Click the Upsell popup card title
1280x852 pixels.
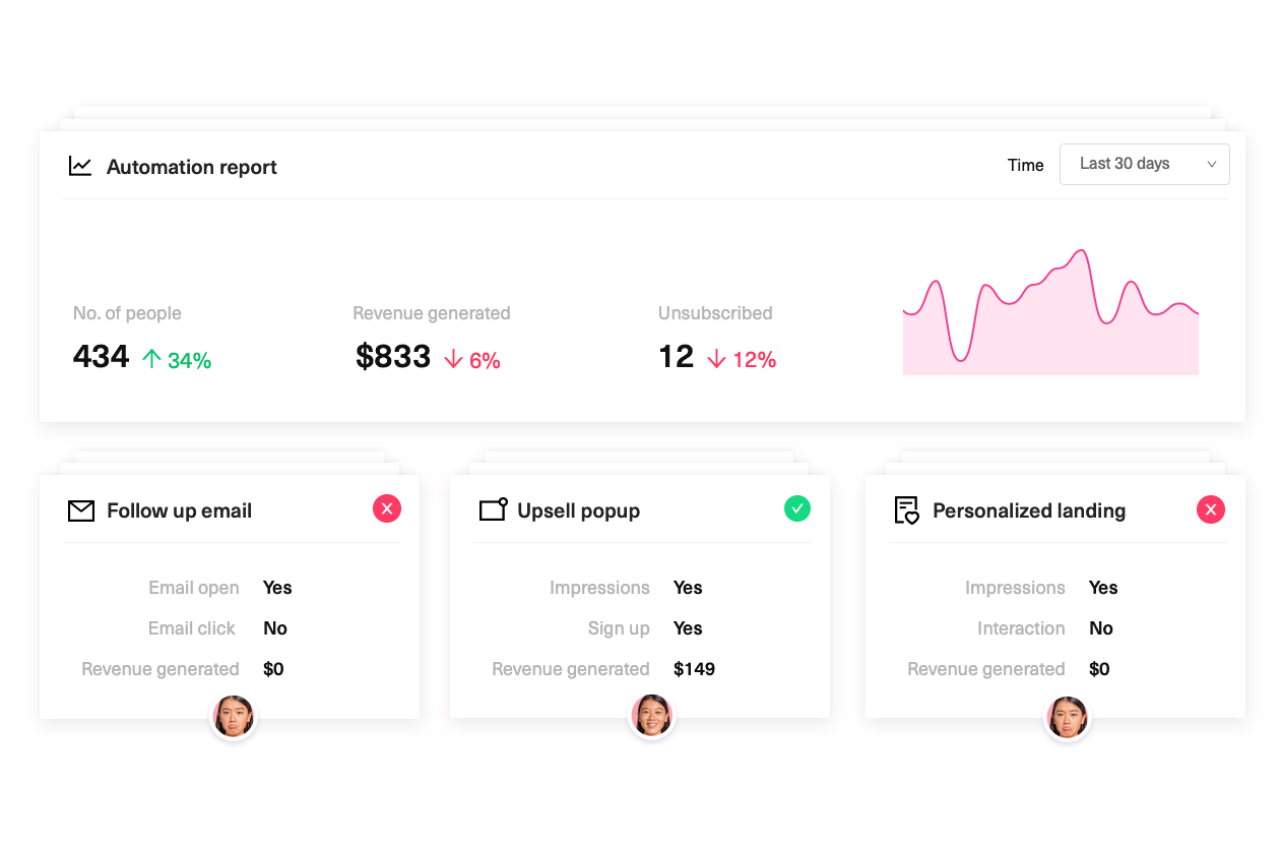[578, 511]
